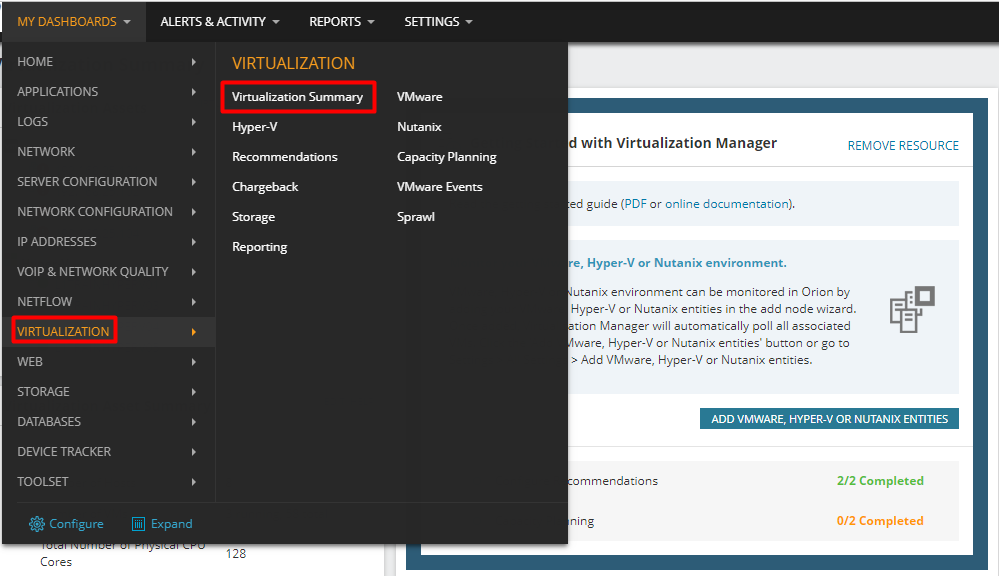
Task: Click Add VMware, Hyper-V or Nutanix Entities
Action: coord(829,419)
